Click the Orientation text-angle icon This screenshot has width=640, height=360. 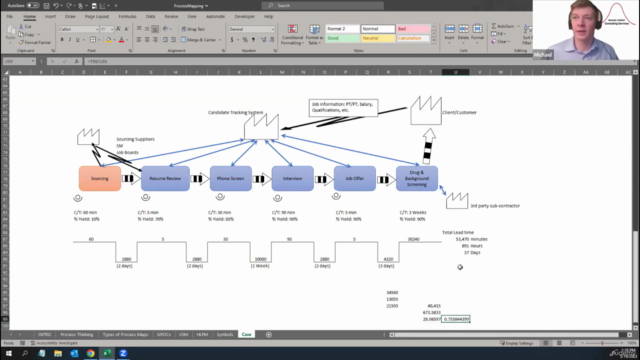click(166, 29)
